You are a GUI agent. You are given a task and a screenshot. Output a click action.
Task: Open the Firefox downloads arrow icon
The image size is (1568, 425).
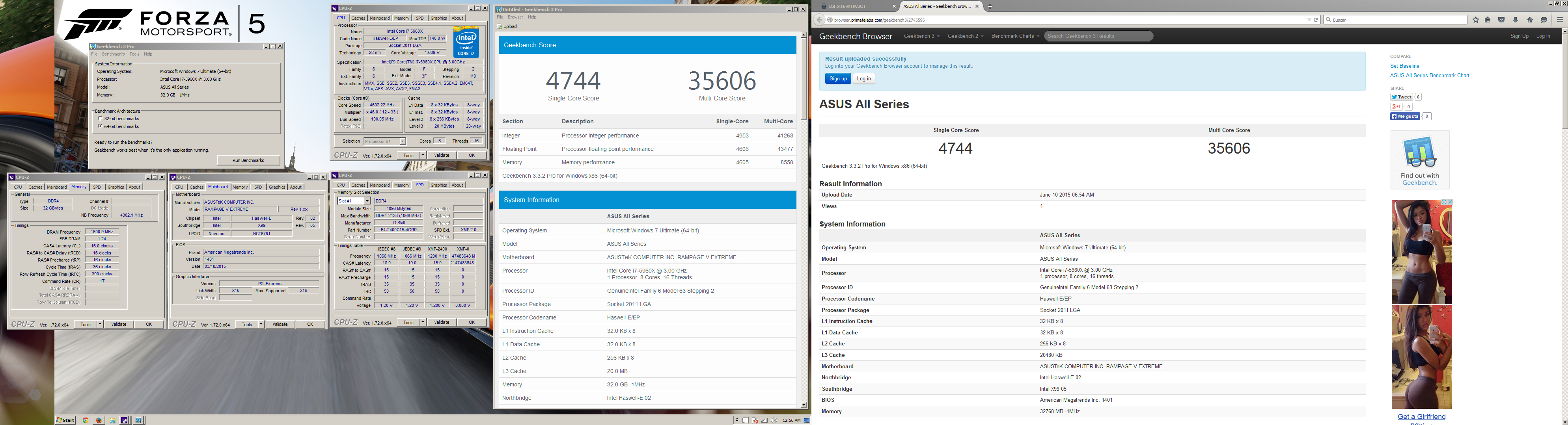click(x=1516, y=20)
